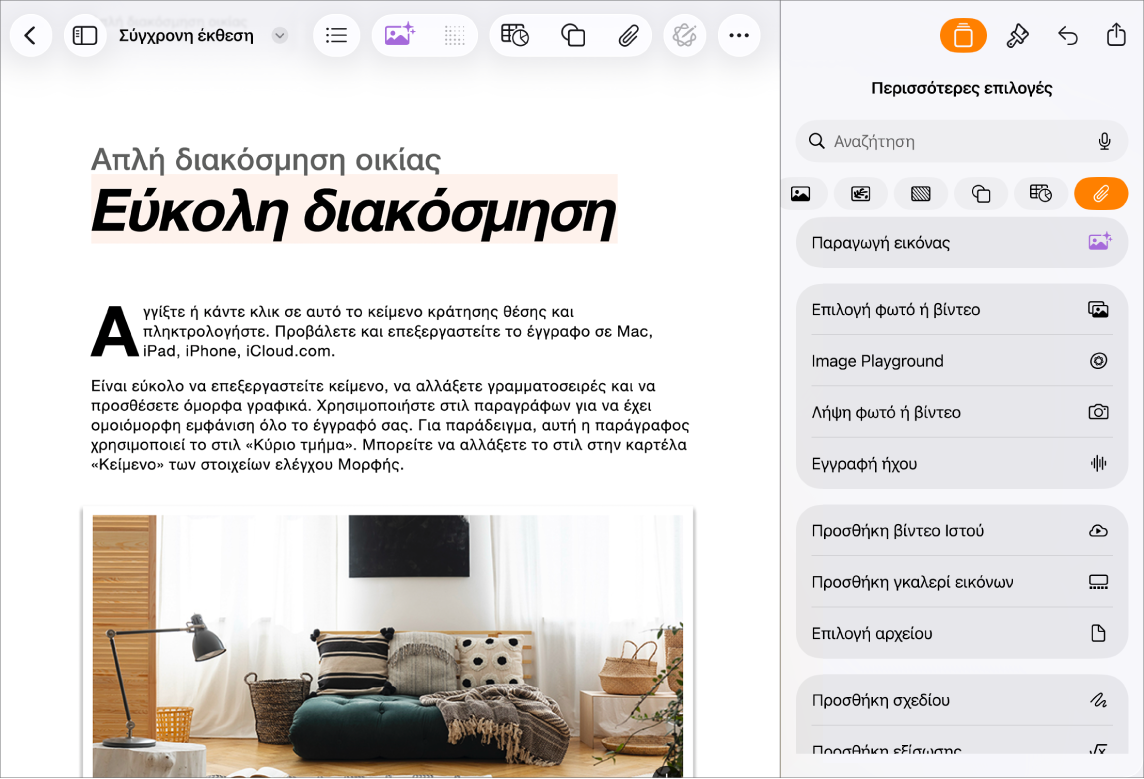Open document title dropdown next to Σύγχρονη έκθεση
Image resolution: width=1144 pixels, height=779 pixels.
click(x=279, y=35)
